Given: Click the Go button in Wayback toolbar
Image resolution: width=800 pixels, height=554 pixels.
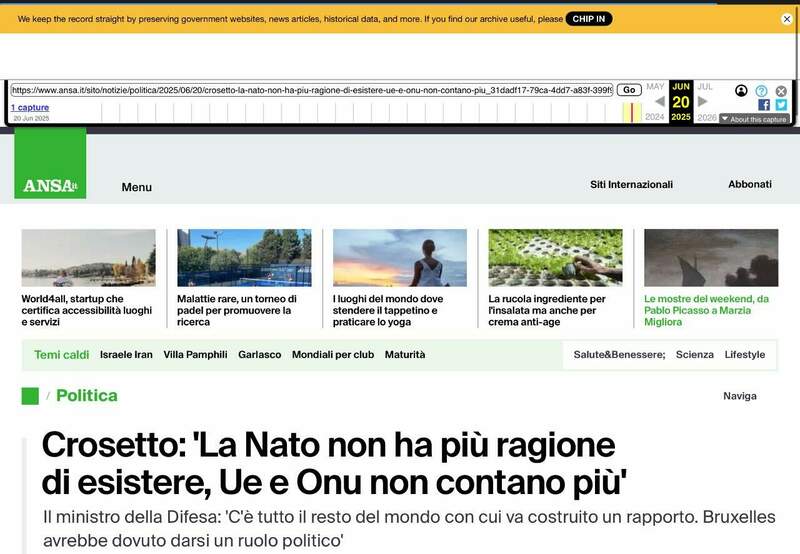Looking at the screenshot, I should (629, 90).
